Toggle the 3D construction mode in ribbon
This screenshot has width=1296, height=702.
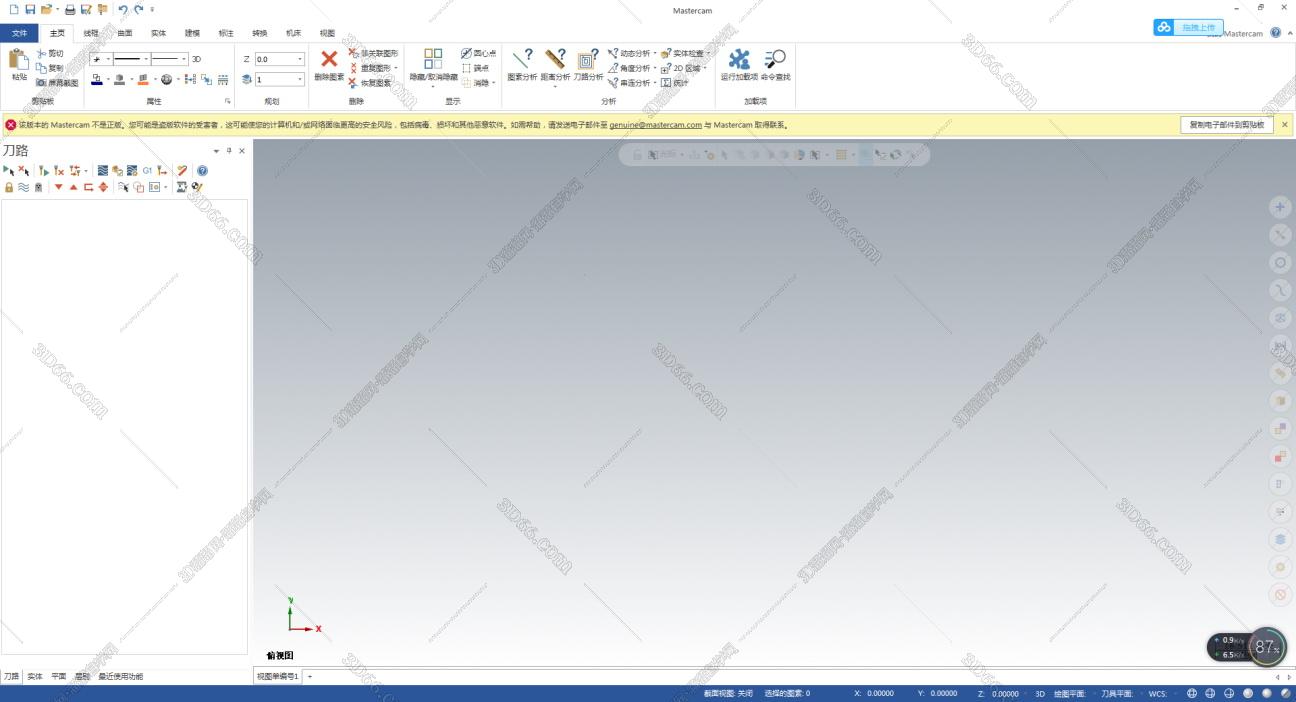click(x=197, y=59)
